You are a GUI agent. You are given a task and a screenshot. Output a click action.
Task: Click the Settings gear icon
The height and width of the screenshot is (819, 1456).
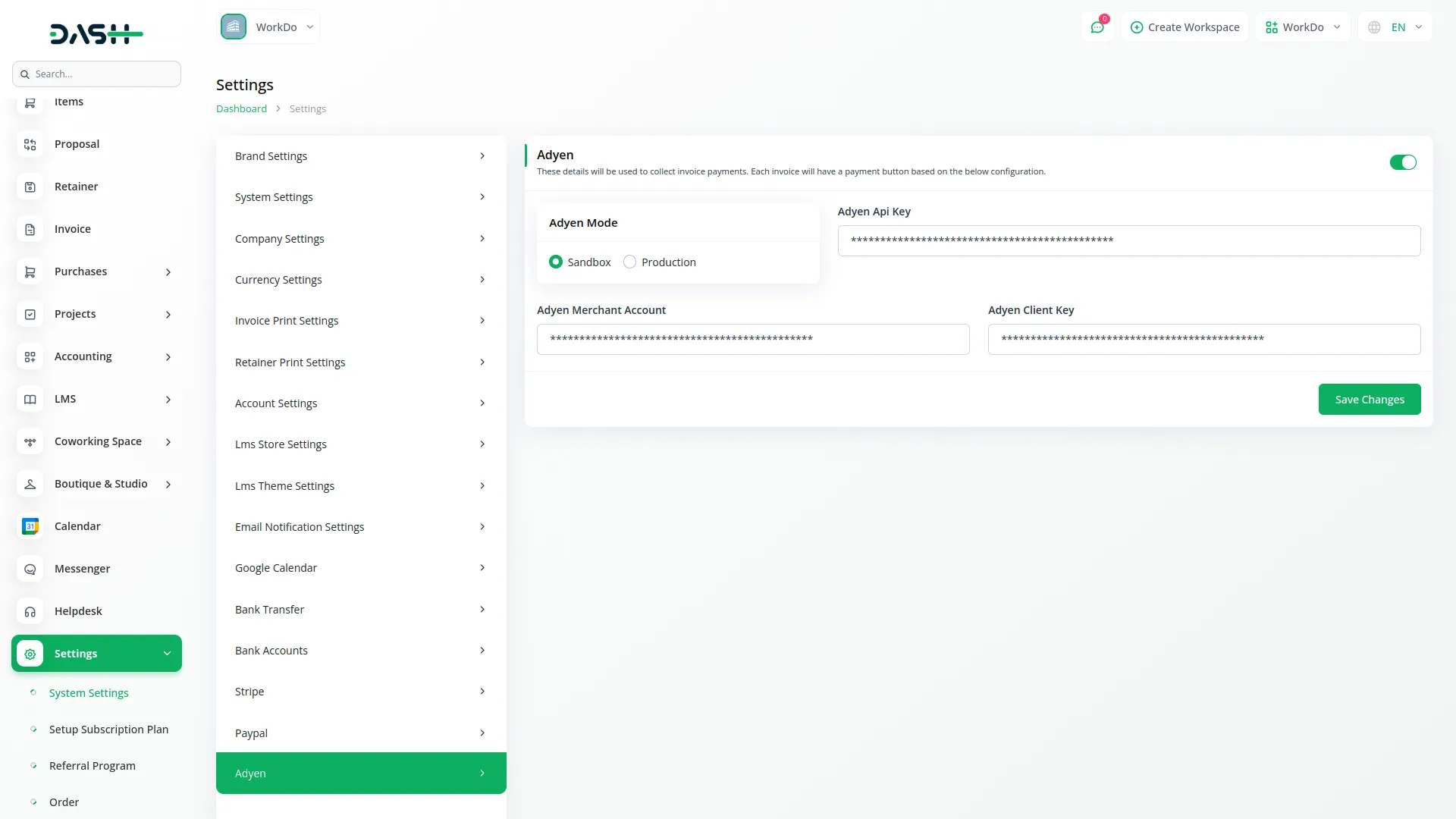tap(30, 654)
